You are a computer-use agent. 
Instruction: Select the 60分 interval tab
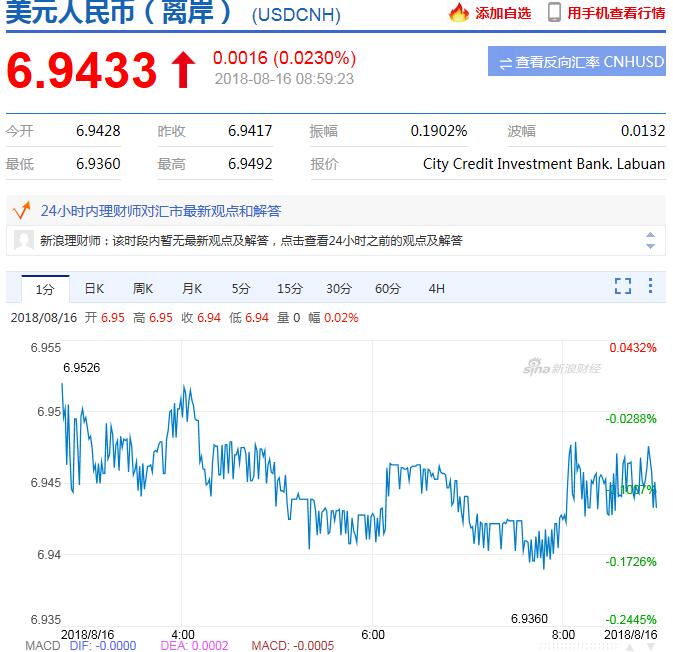(x=388, y=289)
